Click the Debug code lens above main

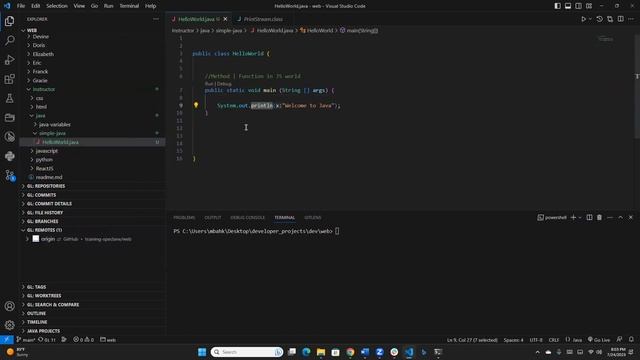point(224,84)
